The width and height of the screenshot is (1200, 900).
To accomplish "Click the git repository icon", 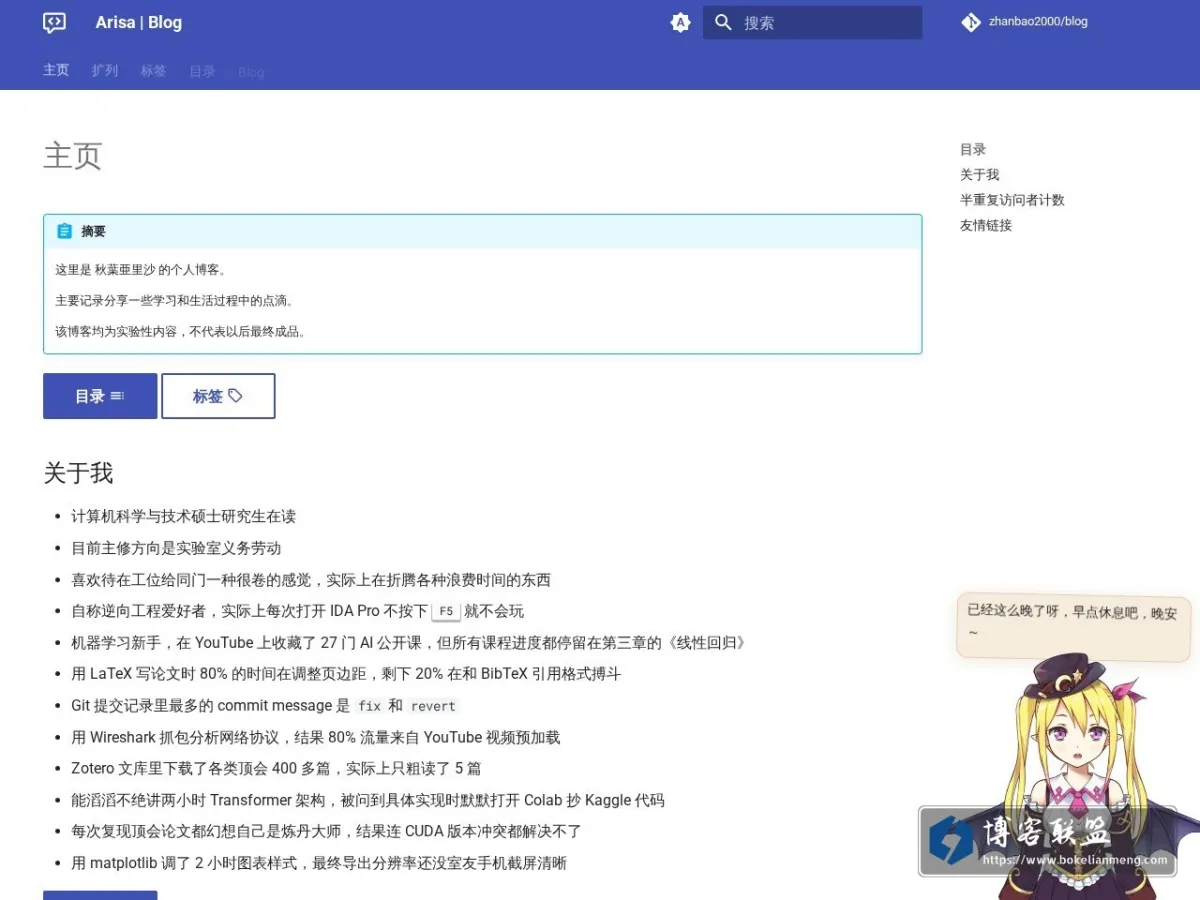I will pyautogui.click(x=971, y=22).
